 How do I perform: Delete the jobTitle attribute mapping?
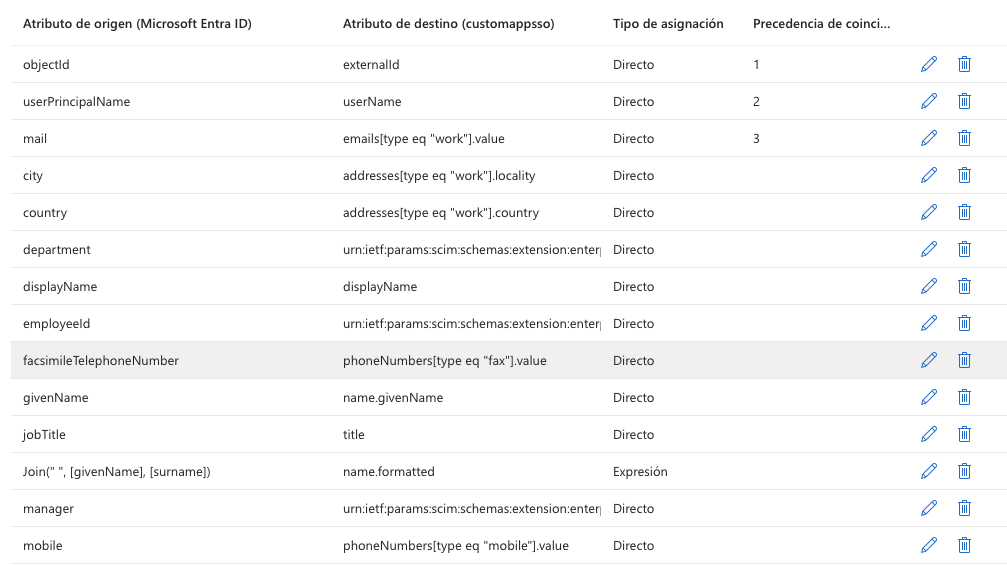point(964,434)
